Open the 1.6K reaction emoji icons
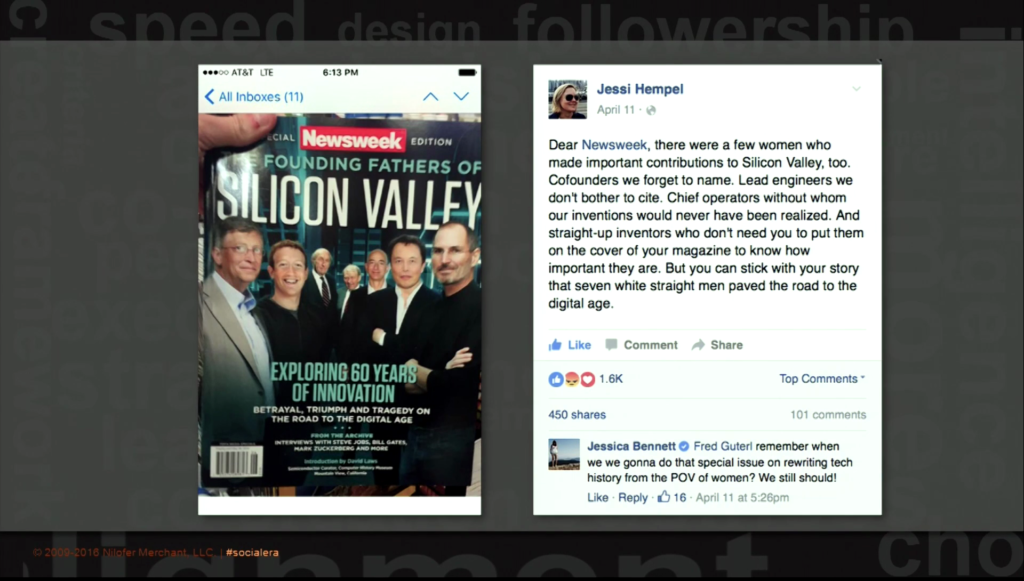 [x=571, y=379]
